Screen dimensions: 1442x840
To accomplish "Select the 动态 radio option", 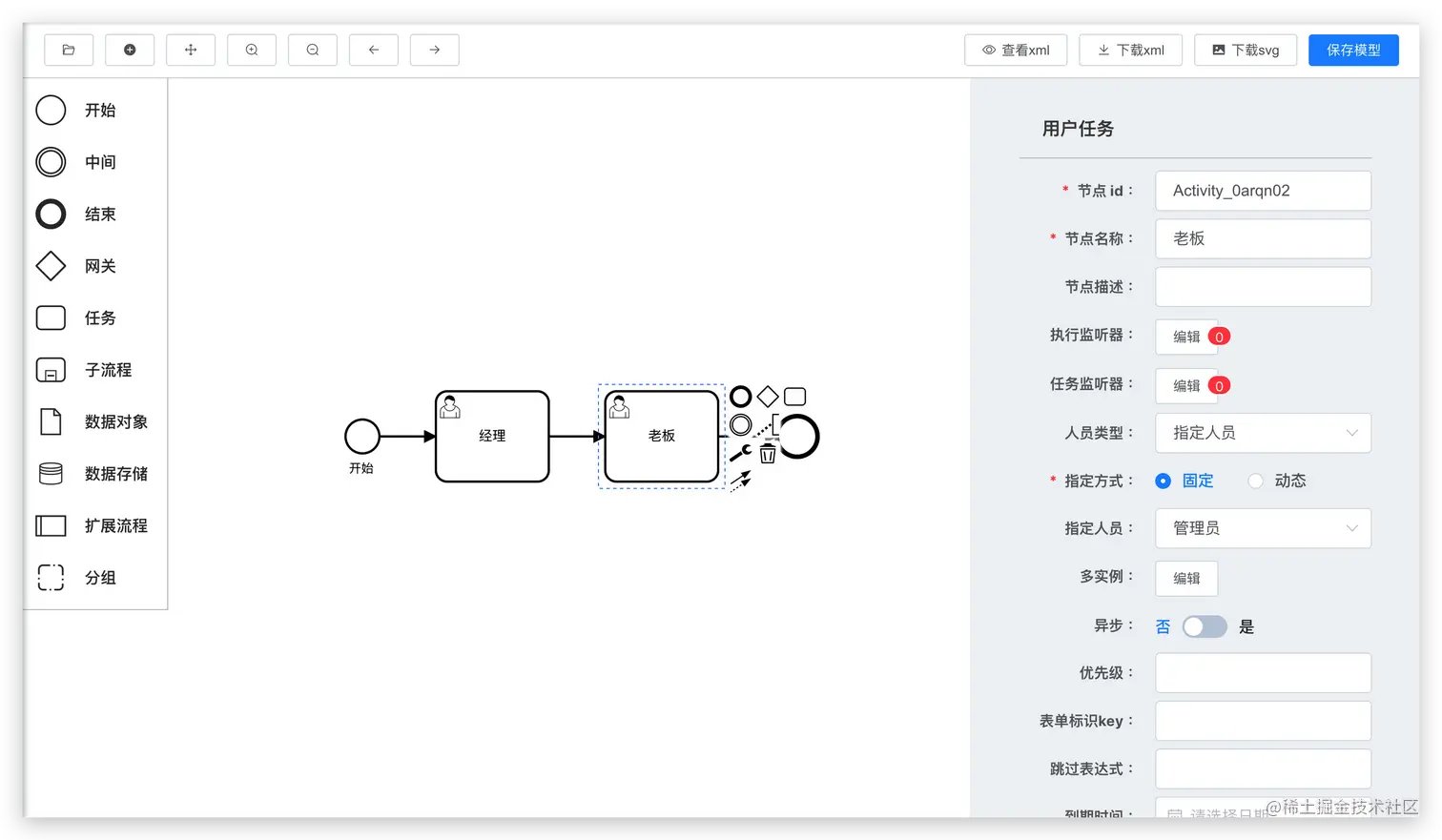I will point(1277,481).
